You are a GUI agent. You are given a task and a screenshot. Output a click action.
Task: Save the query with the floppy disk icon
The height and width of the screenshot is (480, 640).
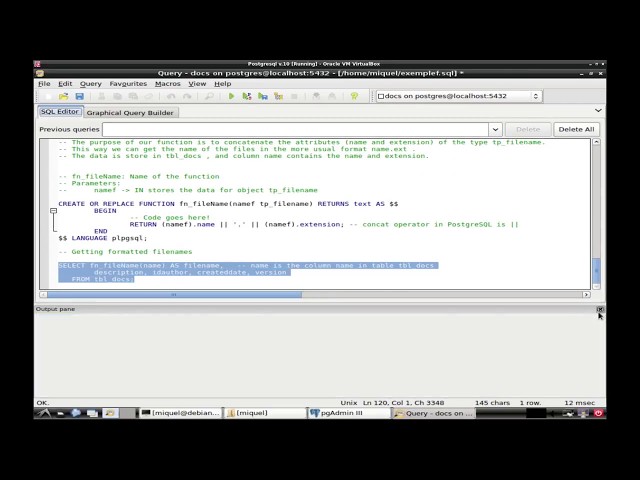pos(80,96)
